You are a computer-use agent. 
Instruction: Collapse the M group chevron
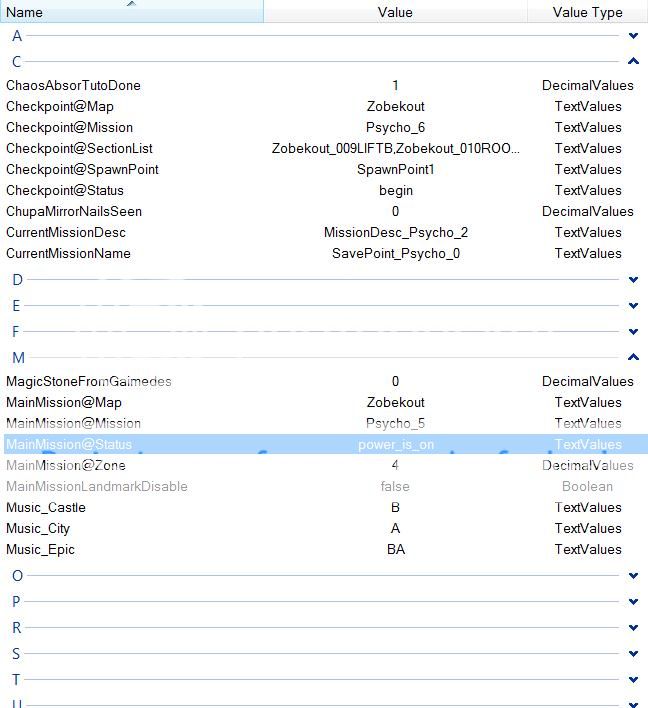point(633,357)
